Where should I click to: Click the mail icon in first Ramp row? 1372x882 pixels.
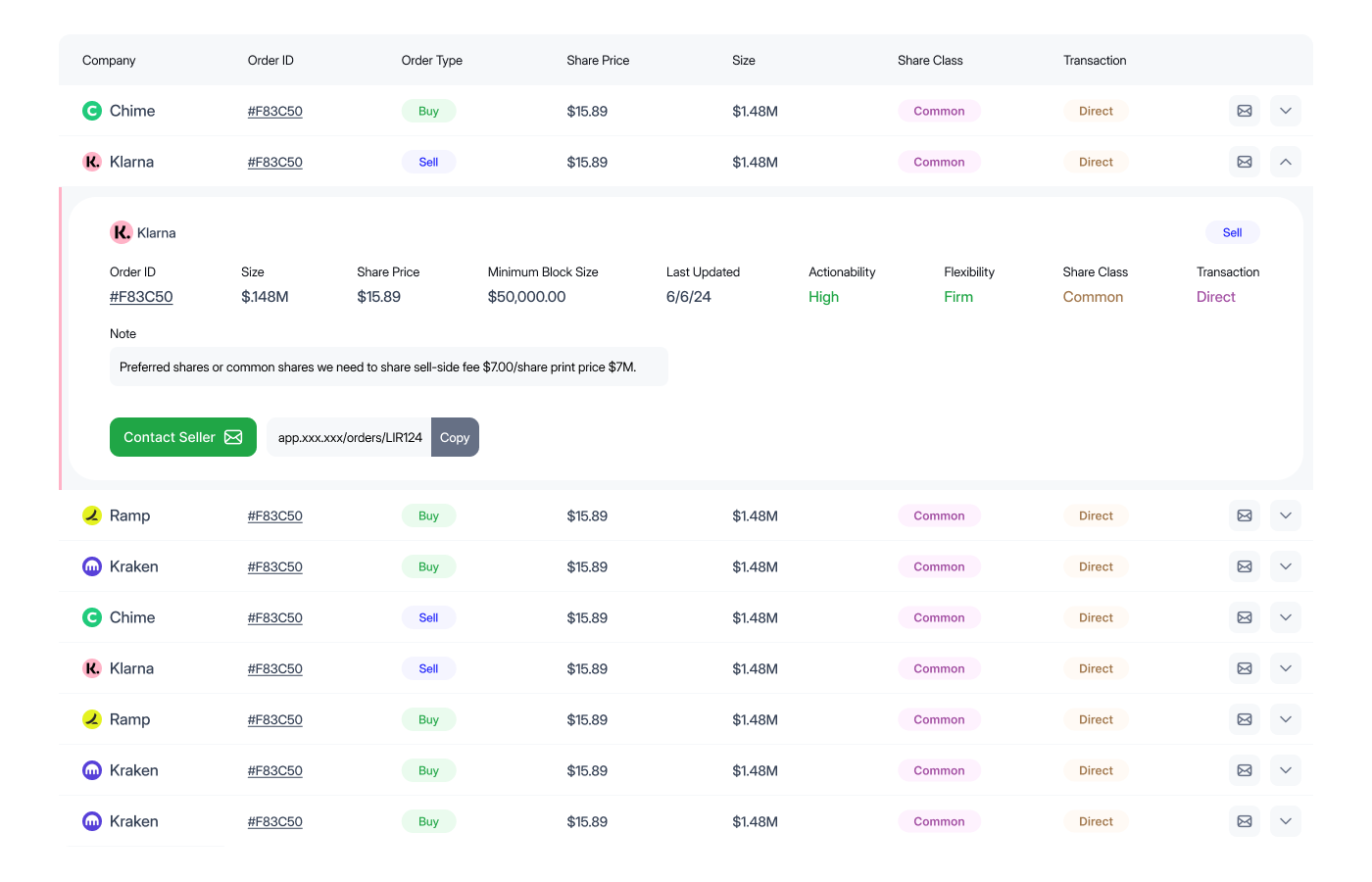coord(1245,515)
